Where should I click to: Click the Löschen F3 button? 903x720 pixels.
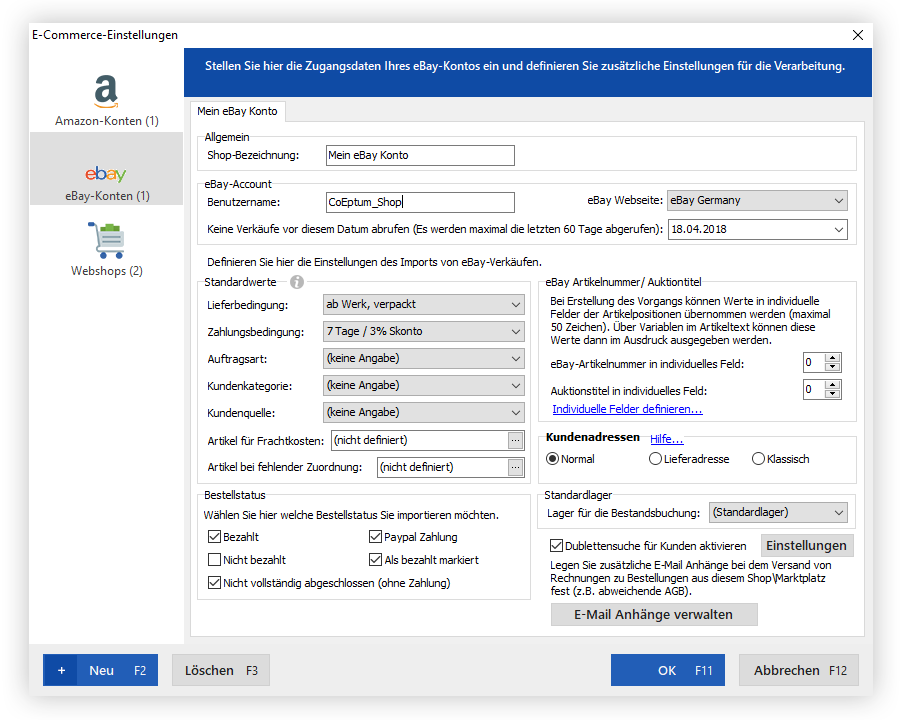(x=221, y=670)
